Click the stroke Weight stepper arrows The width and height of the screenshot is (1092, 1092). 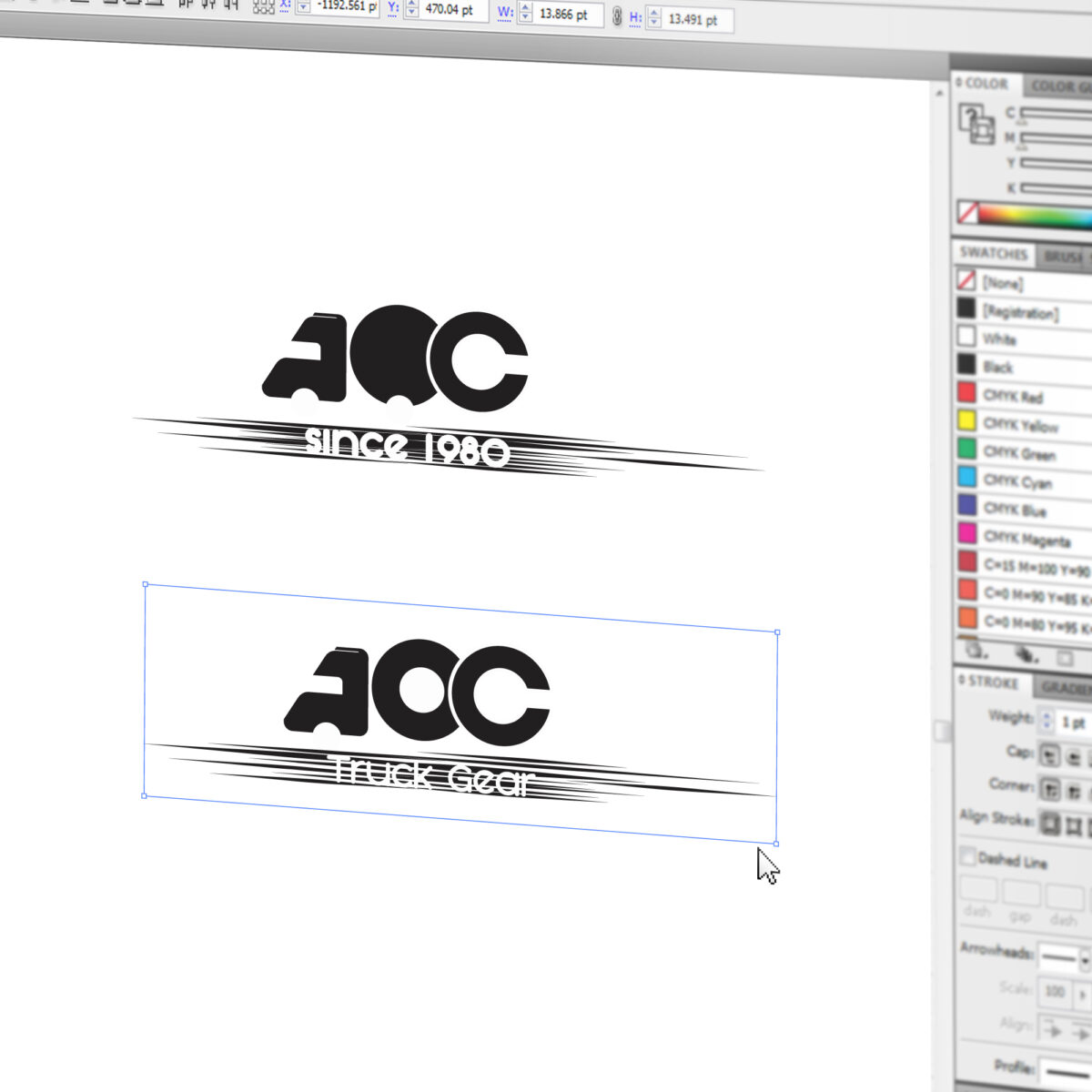1046,720
